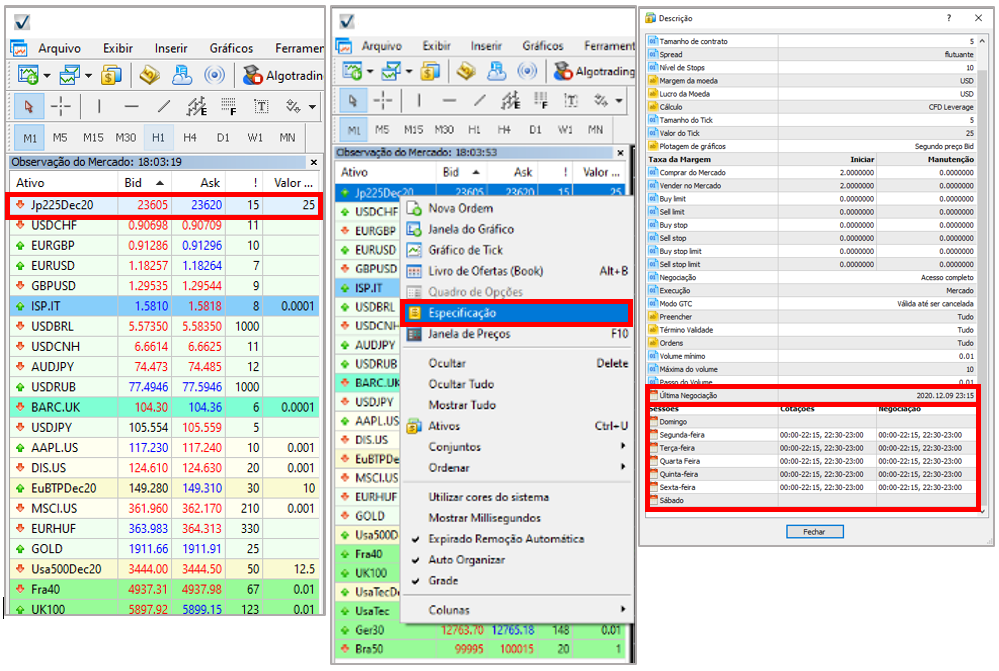Image resolution: width=999 pixels, height=671 pixels.
Task: Click the signals icon in the middle window
Action: tap(527, 71)
